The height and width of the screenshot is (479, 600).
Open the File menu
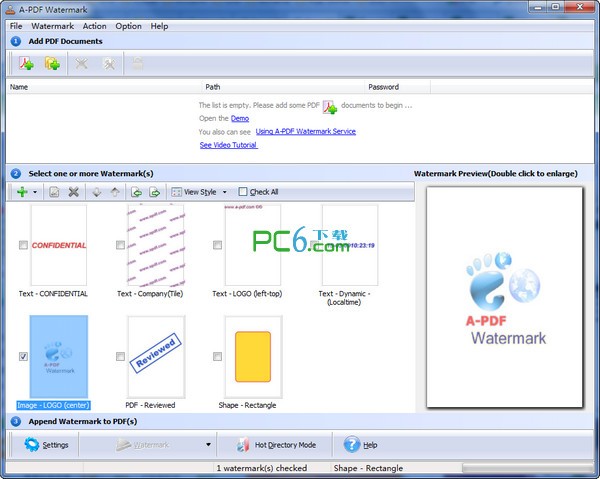[16, 26]
